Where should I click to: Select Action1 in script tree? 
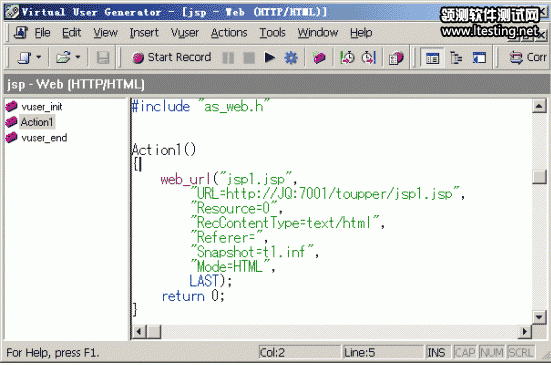(37, 122)
